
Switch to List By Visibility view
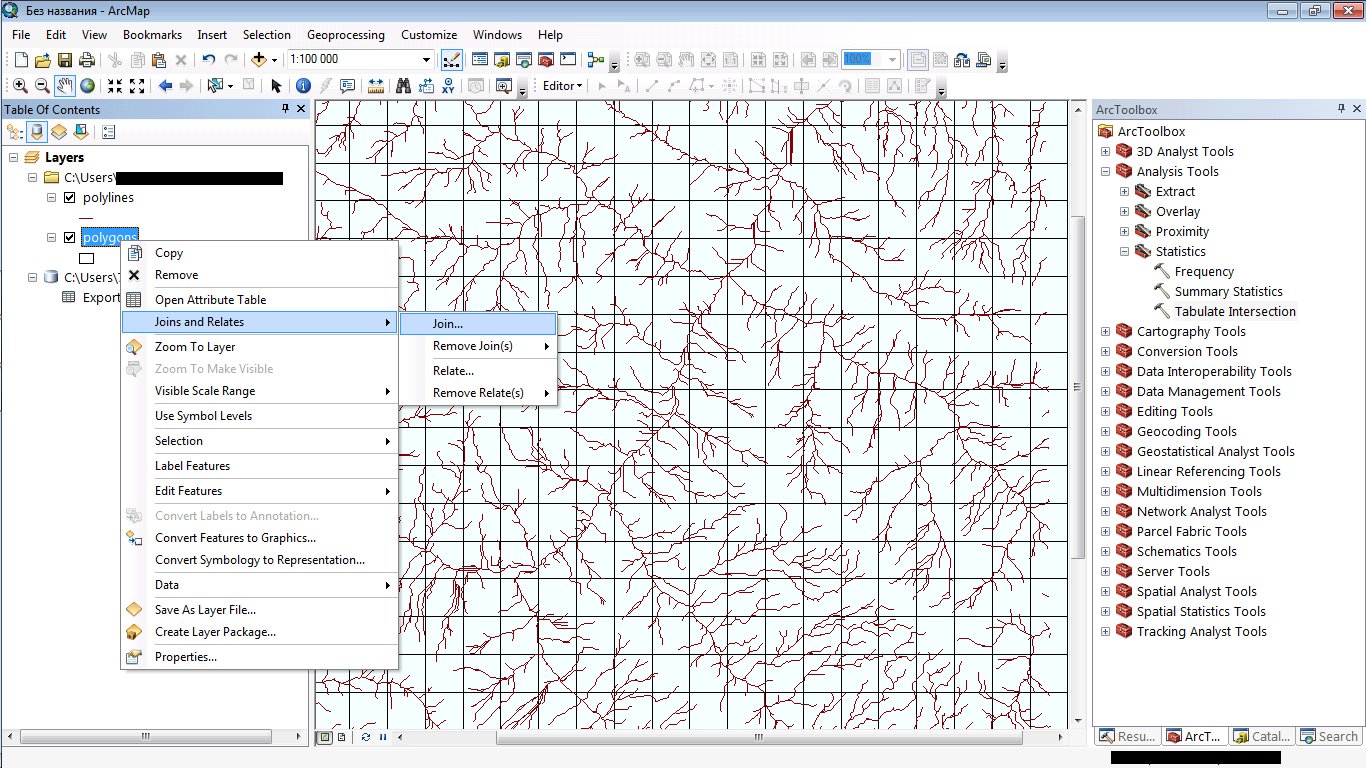(x=59, y=132)
